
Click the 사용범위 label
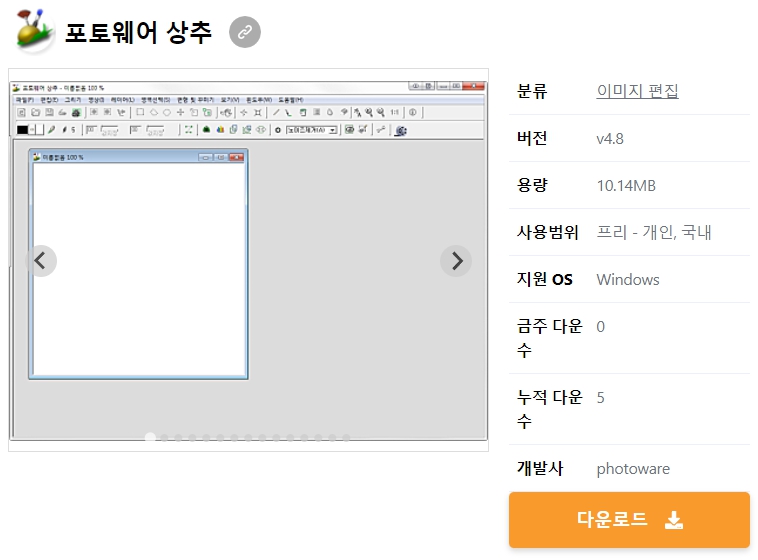pos(547,233)
